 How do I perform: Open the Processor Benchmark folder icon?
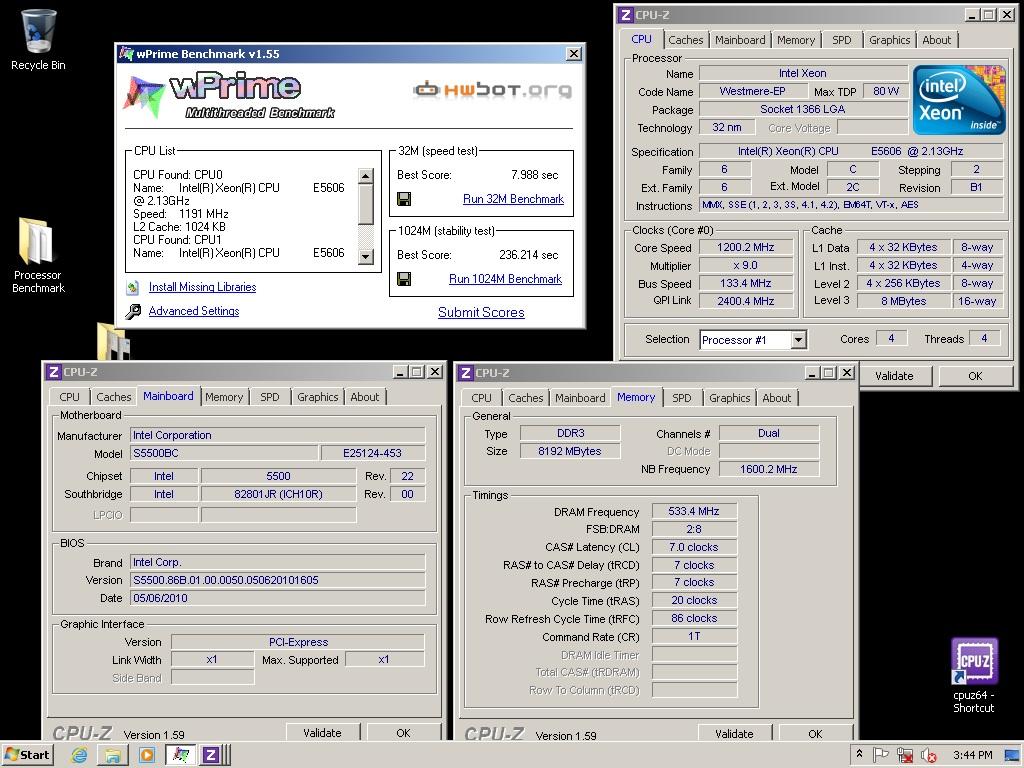[x=37, y=255]
